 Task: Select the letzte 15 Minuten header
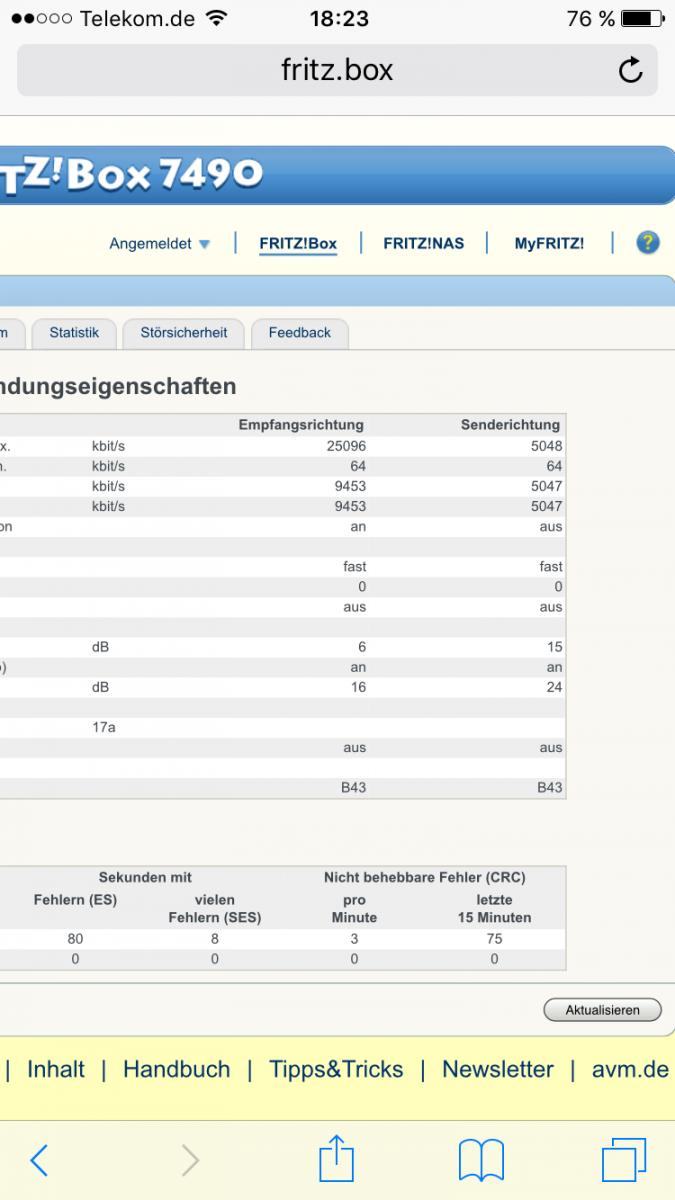(x=494, y=908)
